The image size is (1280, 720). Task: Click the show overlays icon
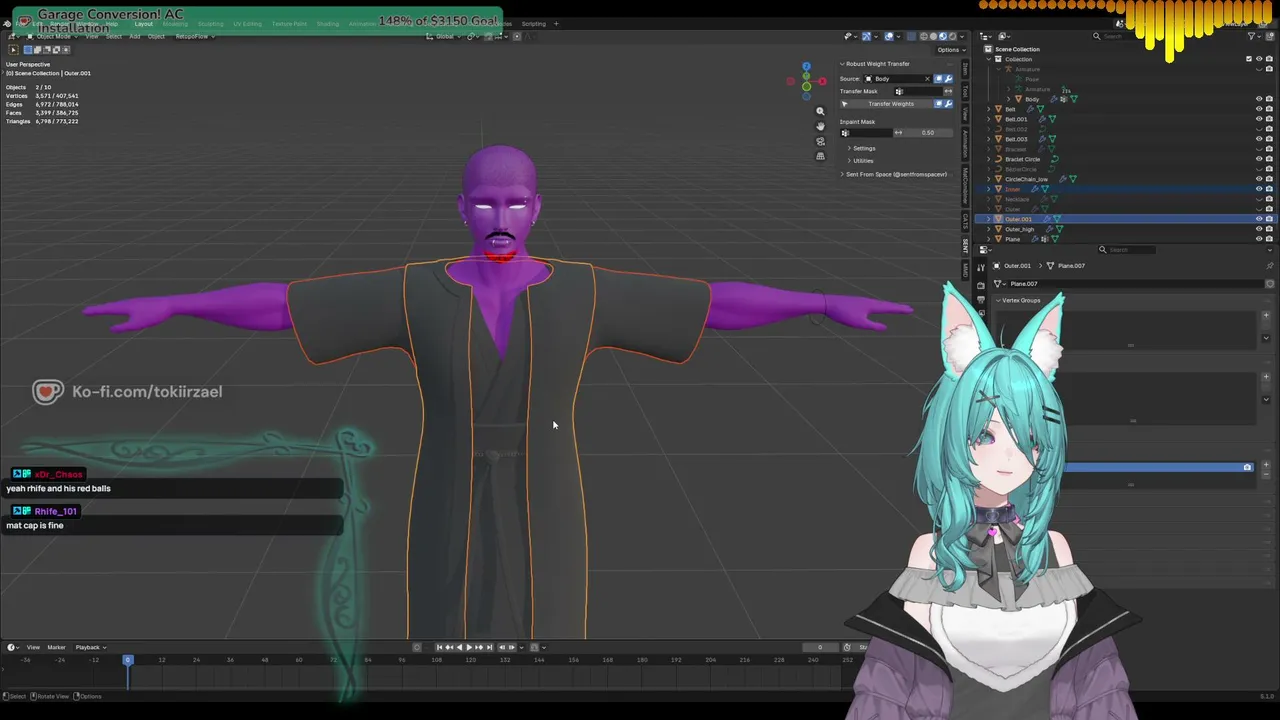click(889, 36)
